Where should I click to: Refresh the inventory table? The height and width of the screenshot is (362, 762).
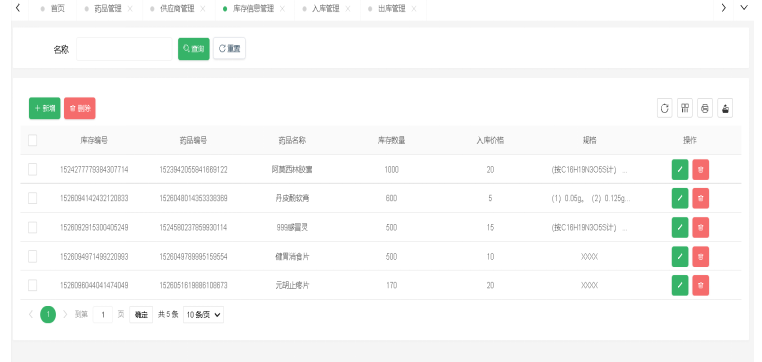[665, 108]
